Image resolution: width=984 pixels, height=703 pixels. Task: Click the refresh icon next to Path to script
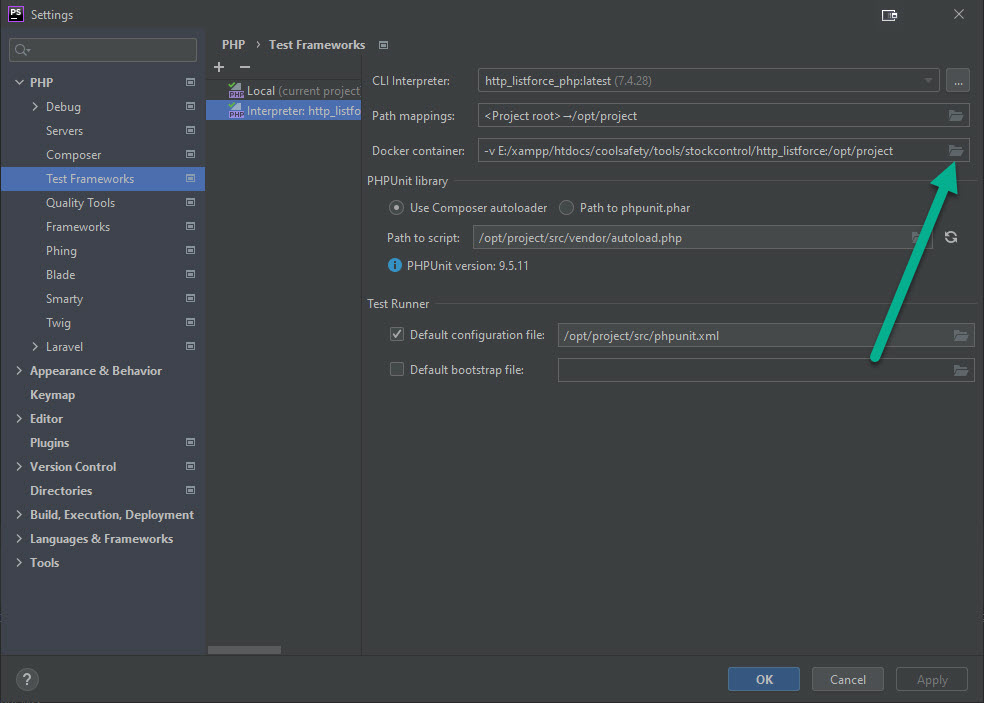951,237
